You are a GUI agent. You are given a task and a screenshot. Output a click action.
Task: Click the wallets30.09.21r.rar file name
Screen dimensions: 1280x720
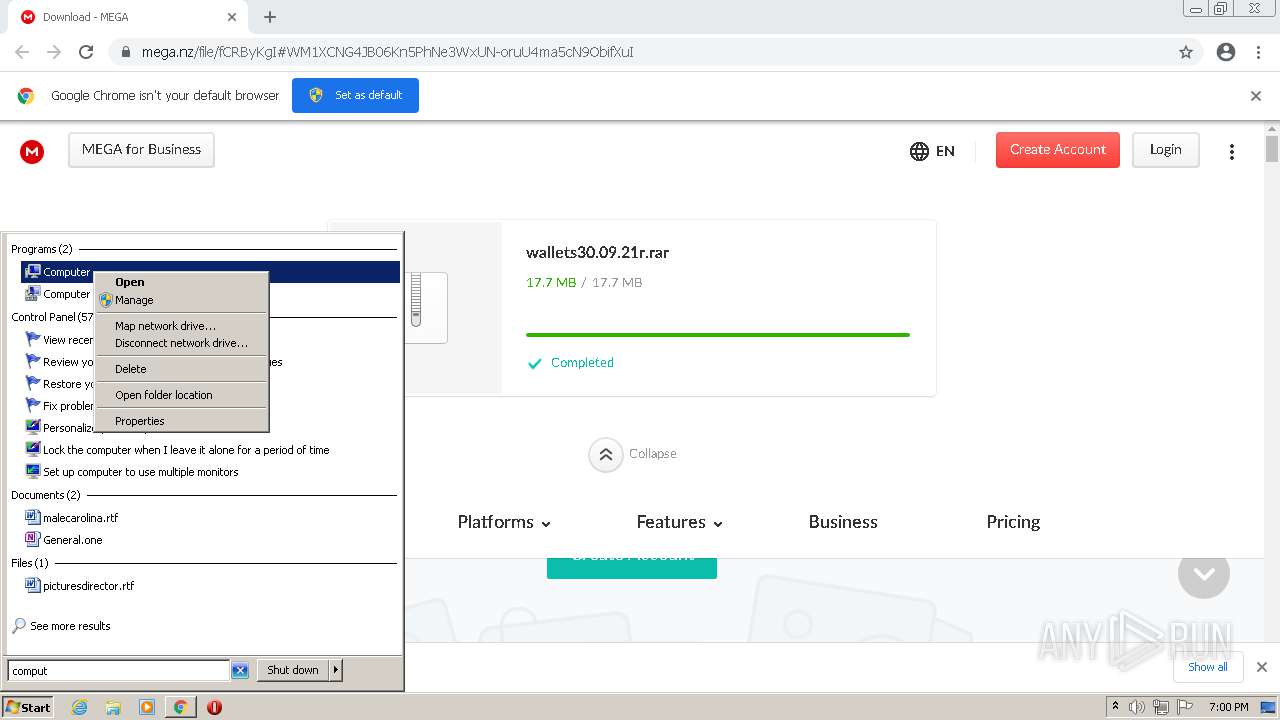[597, 253]
